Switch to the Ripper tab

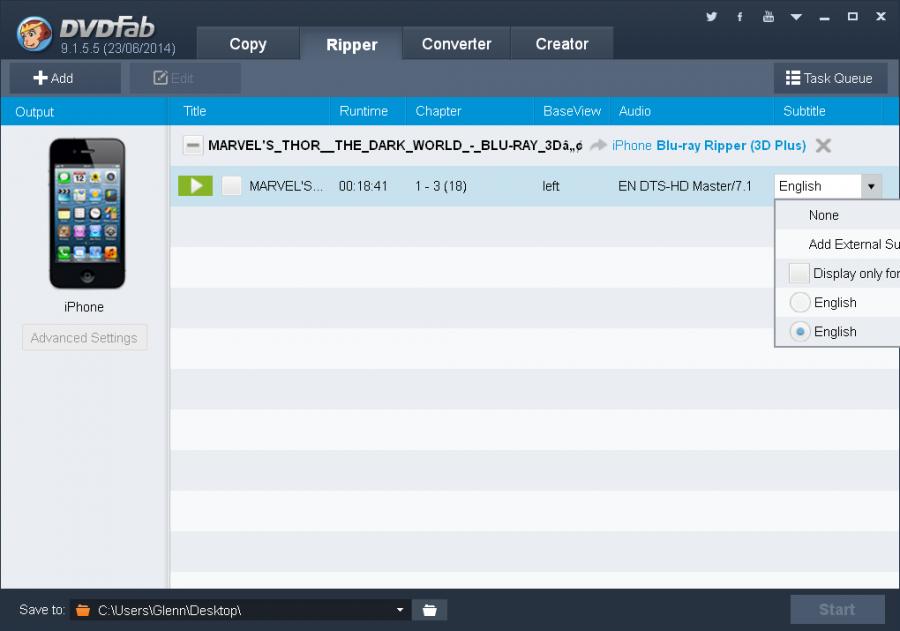(351, 44)
